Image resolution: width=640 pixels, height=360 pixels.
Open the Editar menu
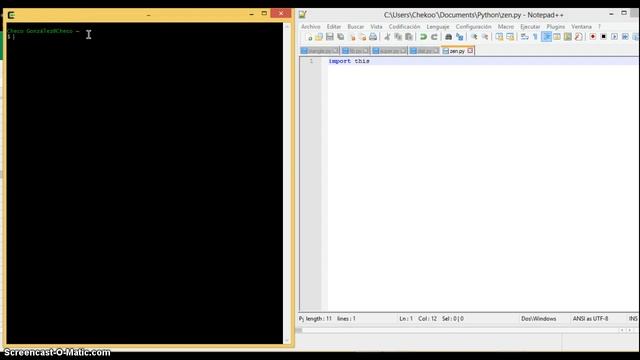(x=333, y=27)
